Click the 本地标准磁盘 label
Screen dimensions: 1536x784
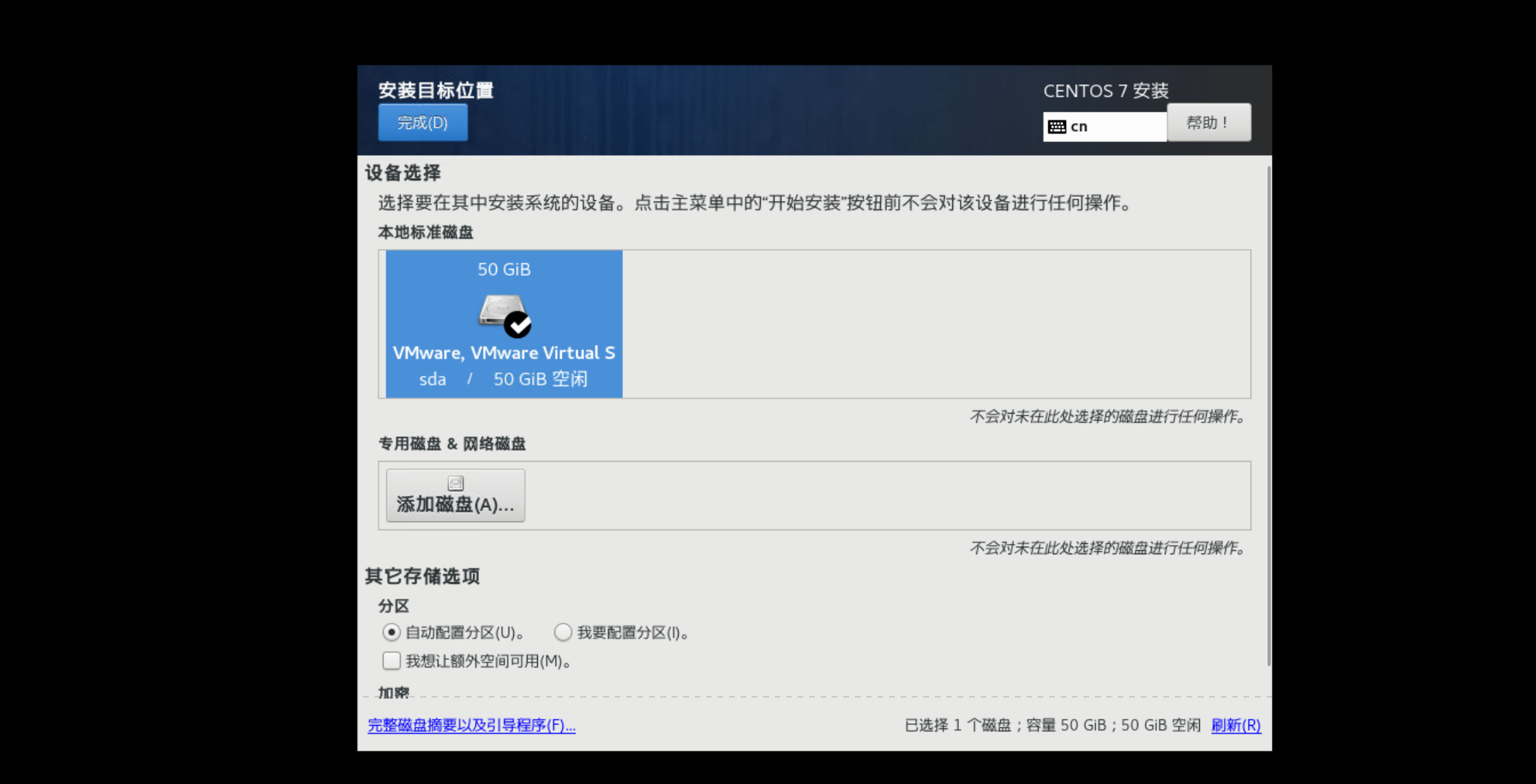pyautogui.click(x=426, y=233)
